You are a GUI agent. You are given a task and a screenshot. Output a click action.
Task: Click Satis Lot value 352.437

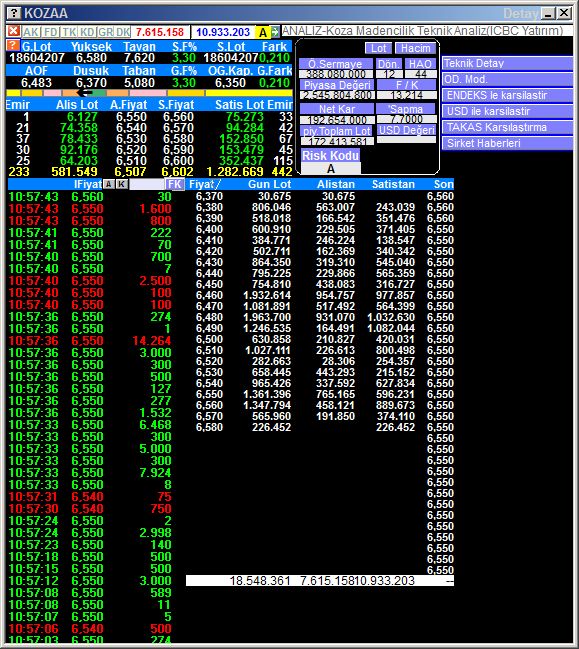tap(242, 161)
